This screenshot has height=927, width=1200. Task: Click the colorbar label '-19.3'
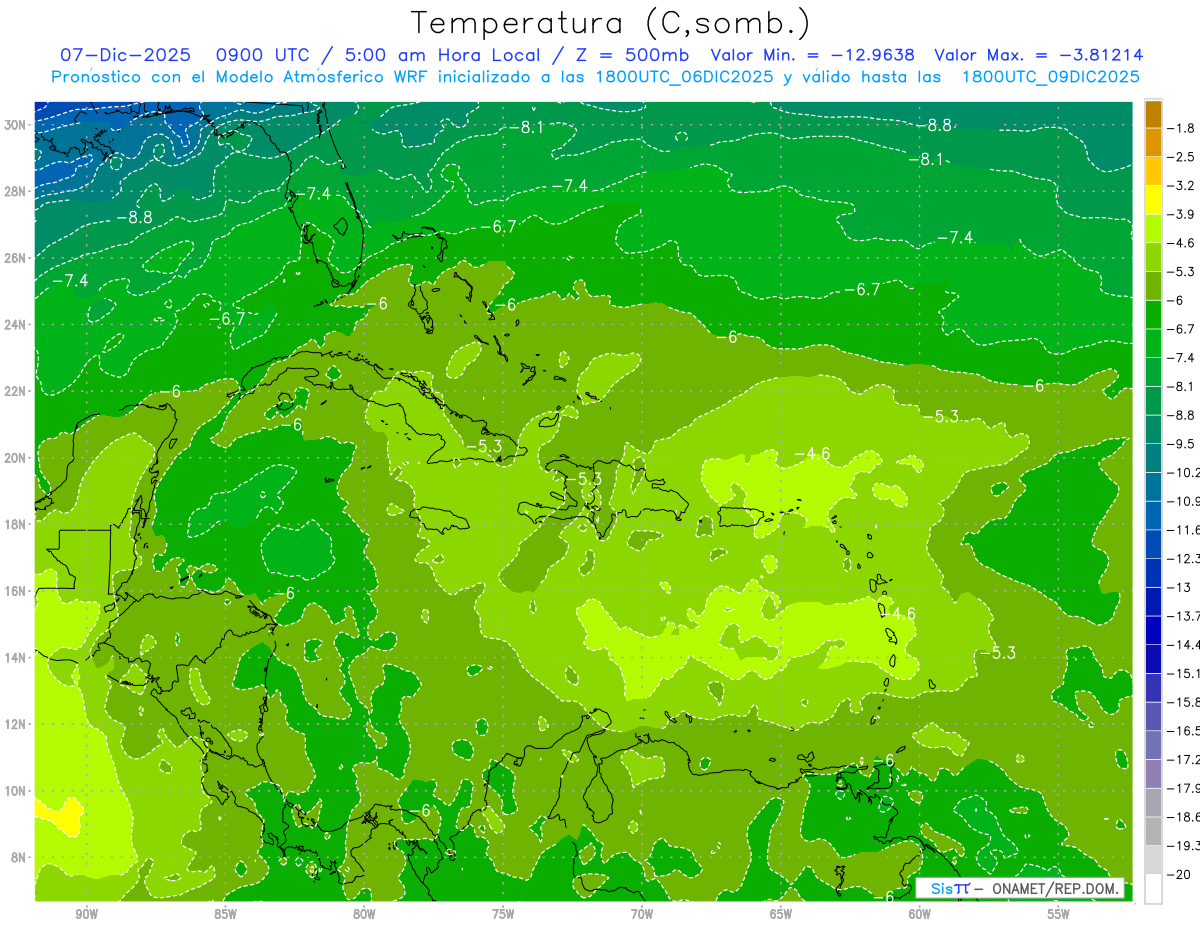pos(1183,846)
